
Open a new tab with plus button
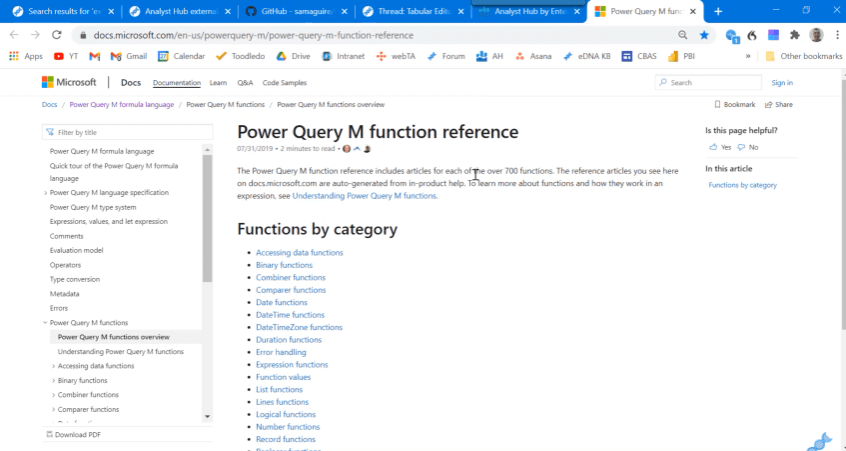(x=718, y=11)
